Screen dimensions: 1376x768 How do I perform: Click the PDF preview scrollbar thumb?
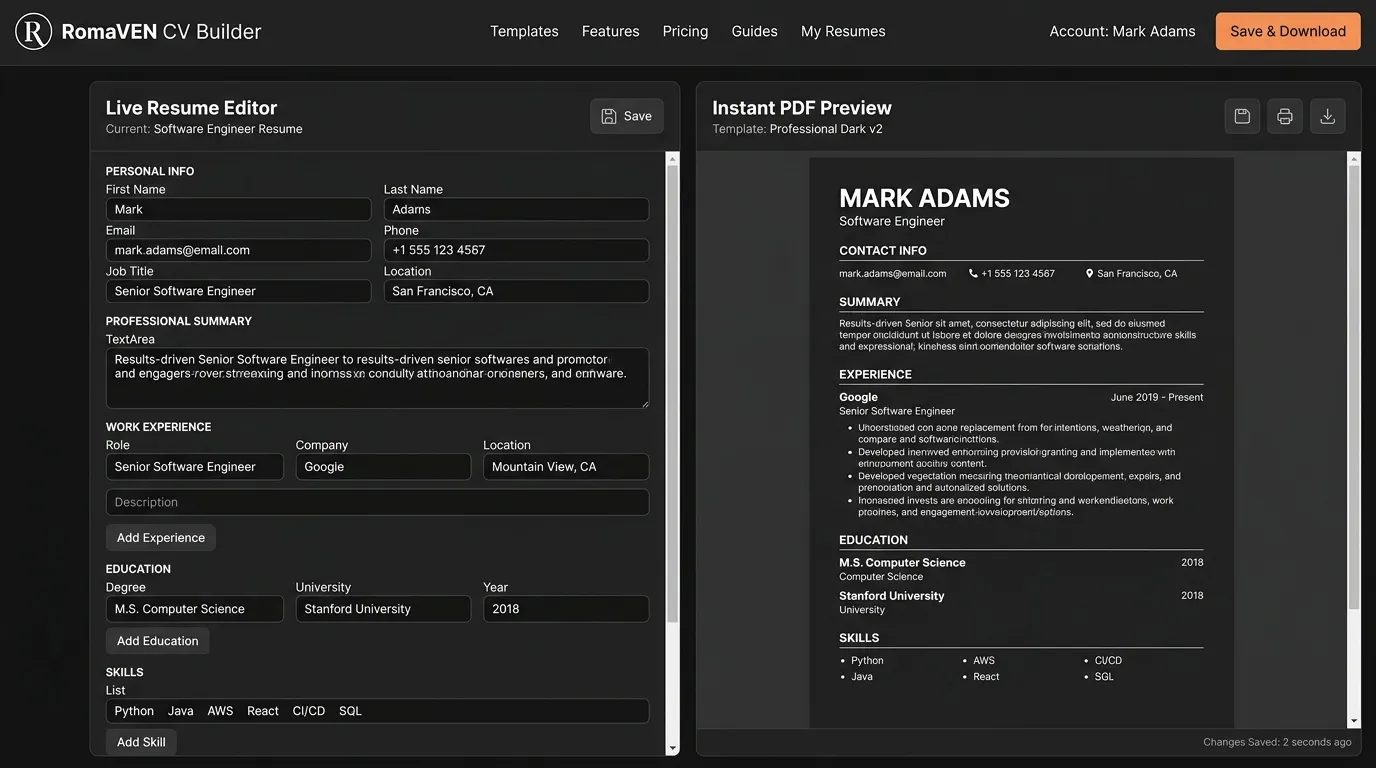tap(1354, 388)
